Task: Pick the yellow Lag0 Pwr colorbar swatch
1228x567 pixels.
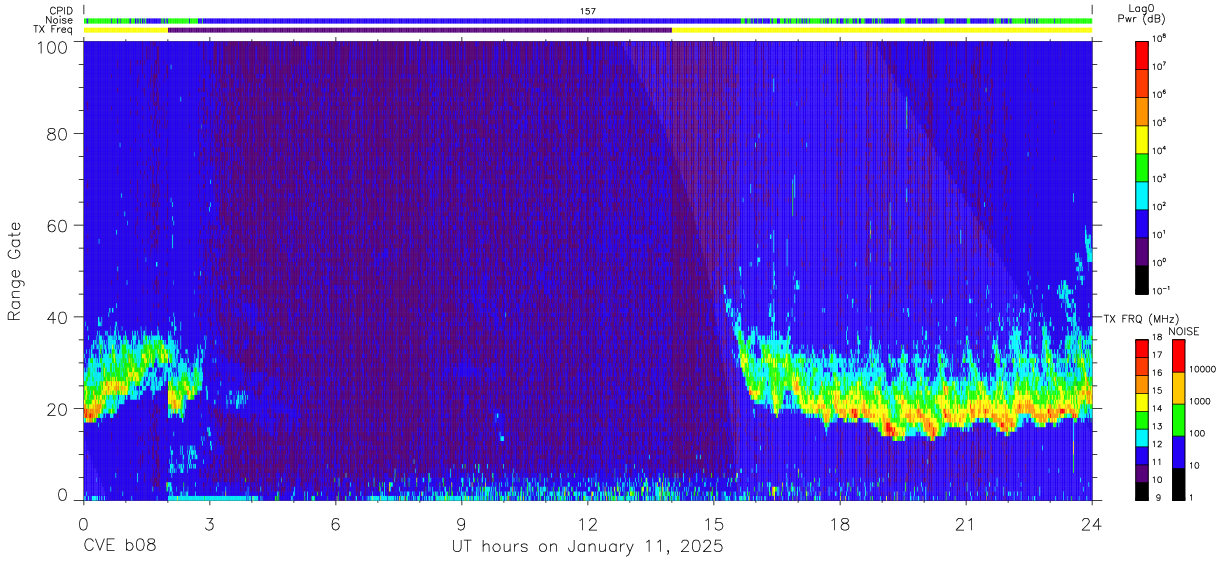Action: (1143, 138)
